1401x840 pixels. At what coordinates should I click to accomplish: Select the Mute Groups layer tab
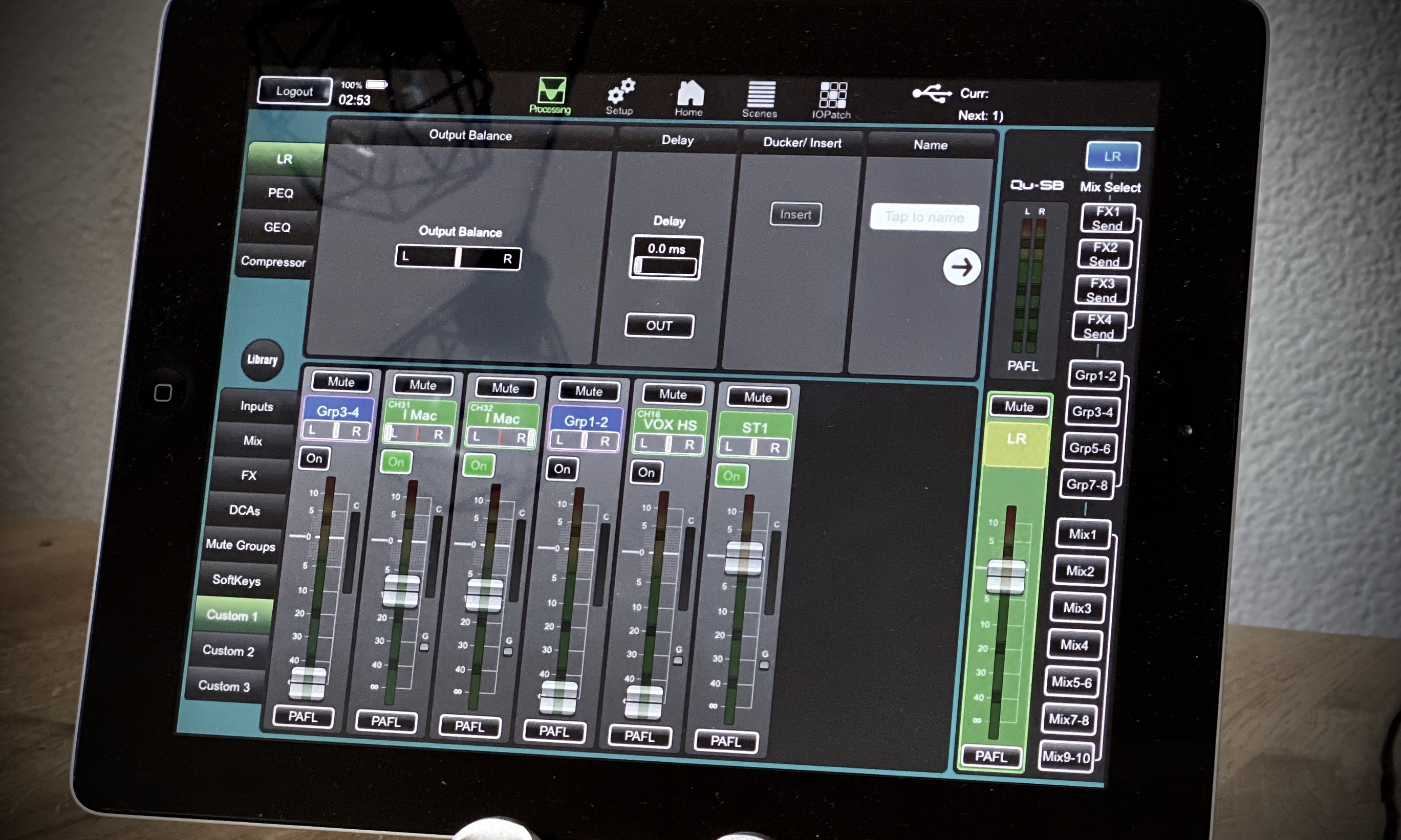241,545
